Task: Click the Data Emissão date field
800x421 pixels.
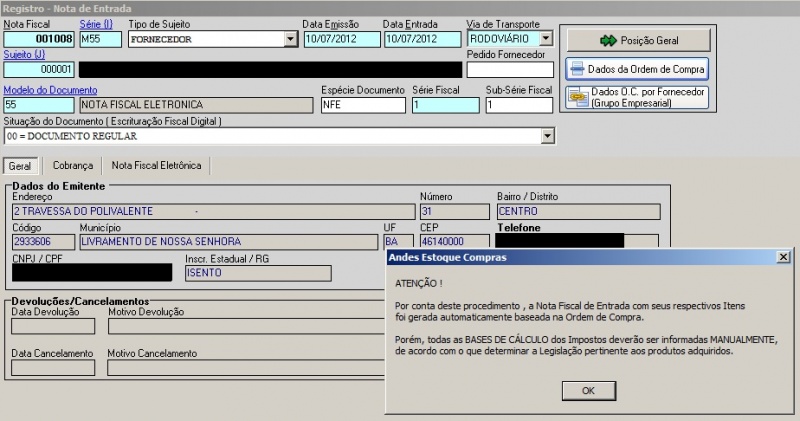Action: pos(339,40)
